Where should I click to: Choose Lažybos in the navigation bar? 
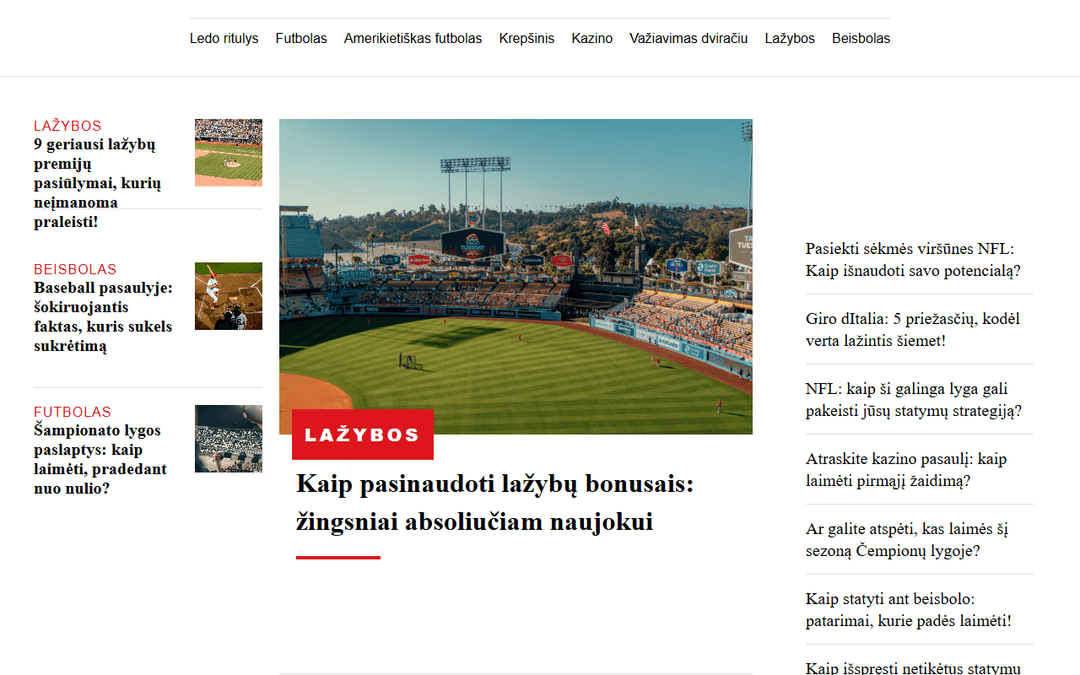tap(789, 39)
